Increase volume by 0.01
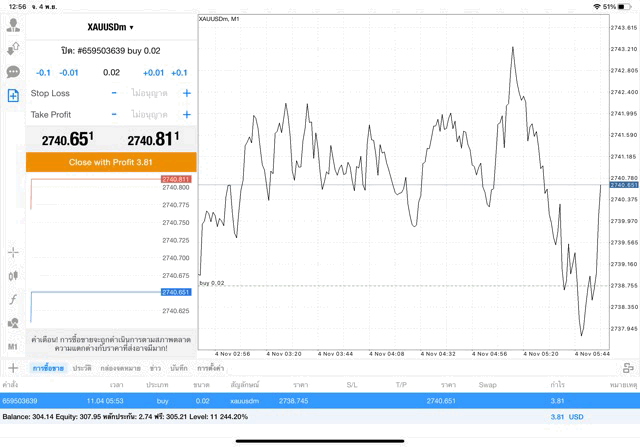640x447 pixels. click(153, 73)
